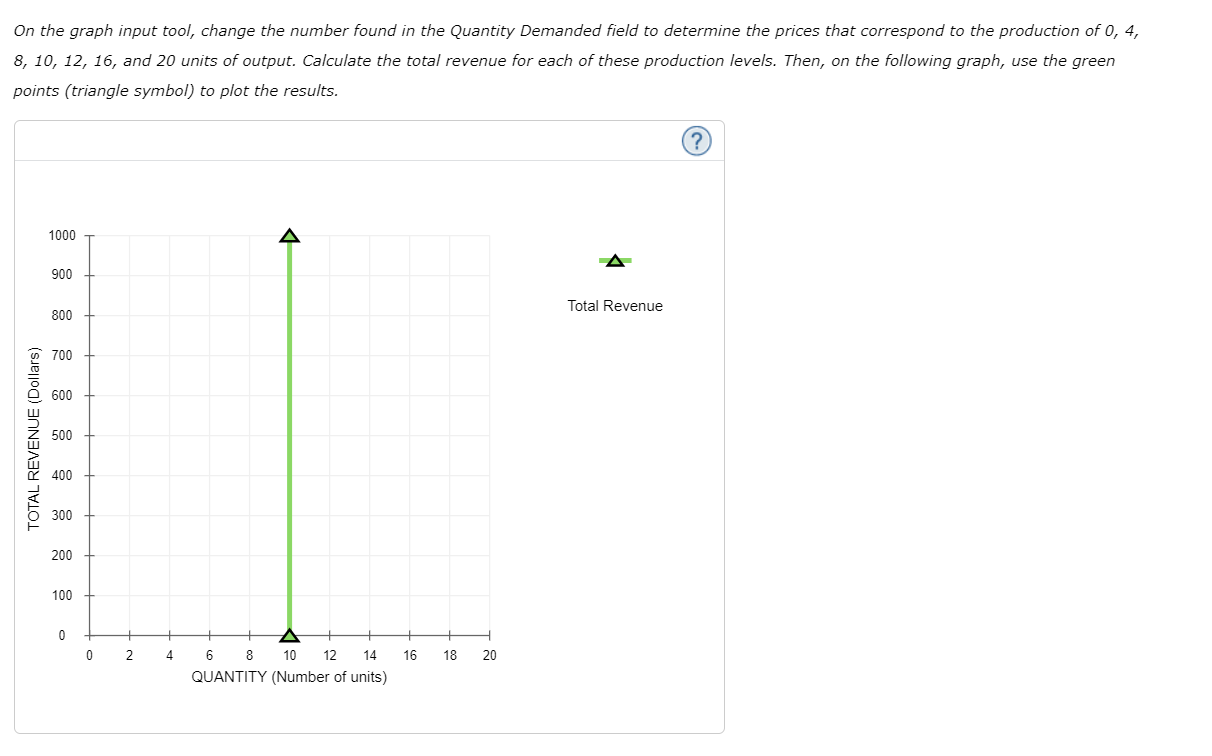Image resolution: width=1212 pixels, height=756 pixels.
Task: Open the help question mark icon
Action: point(697,141)
